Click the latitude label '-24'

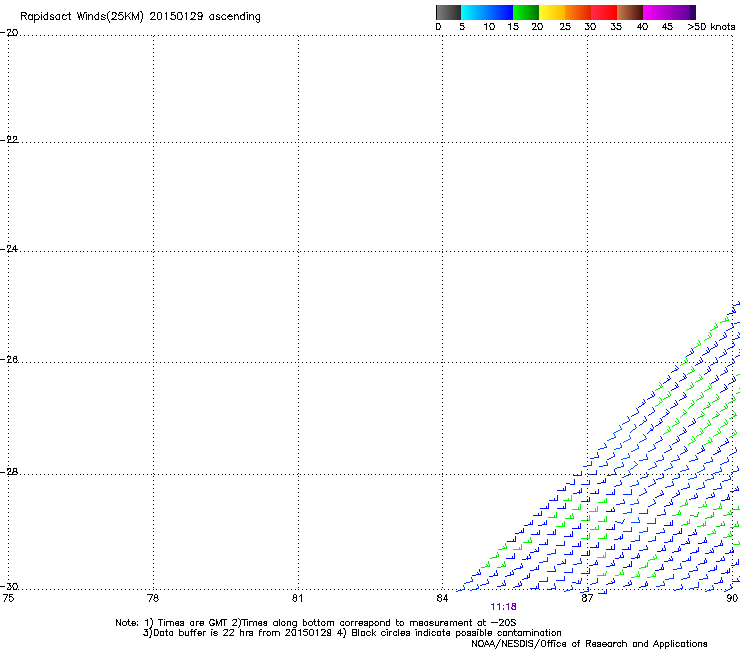pyautogui.click(x=9, y=248)
